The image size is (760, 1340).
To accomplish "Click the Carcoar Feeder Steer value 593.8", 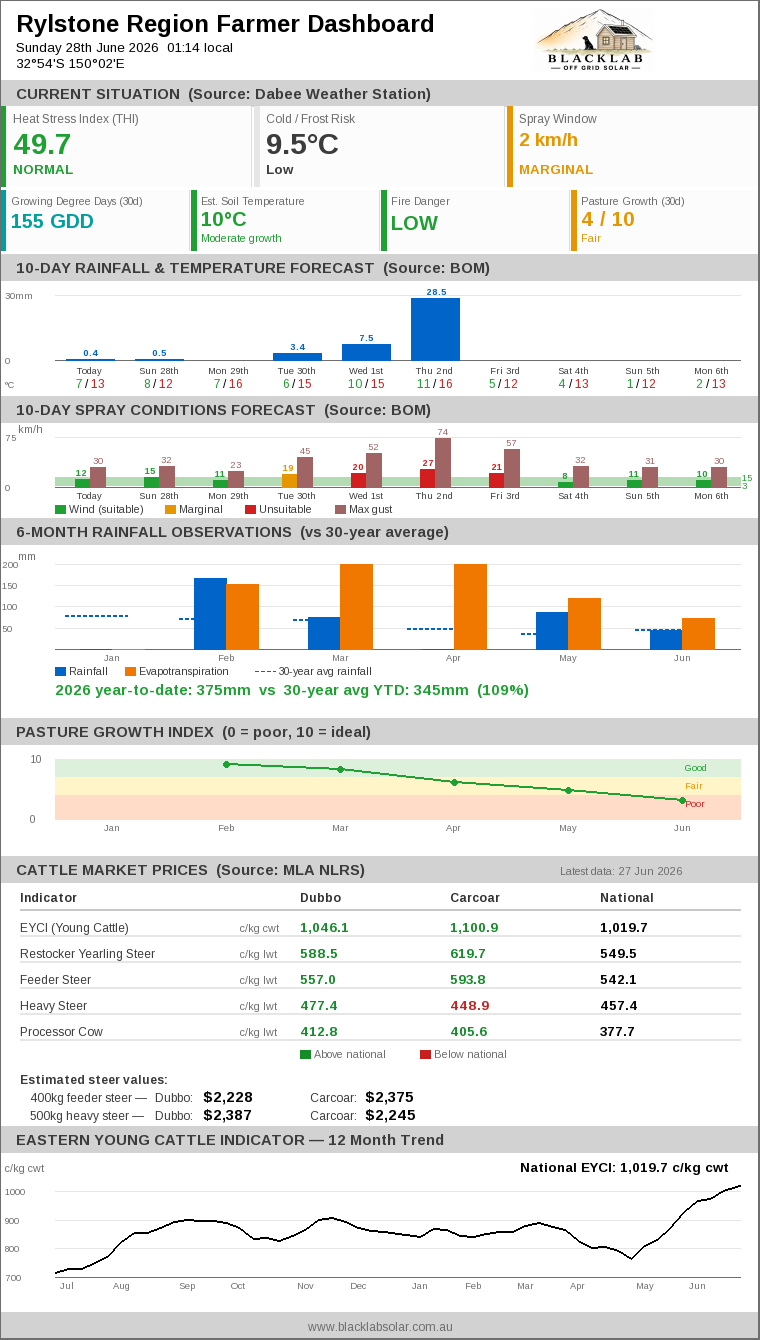I will (468, 980).
